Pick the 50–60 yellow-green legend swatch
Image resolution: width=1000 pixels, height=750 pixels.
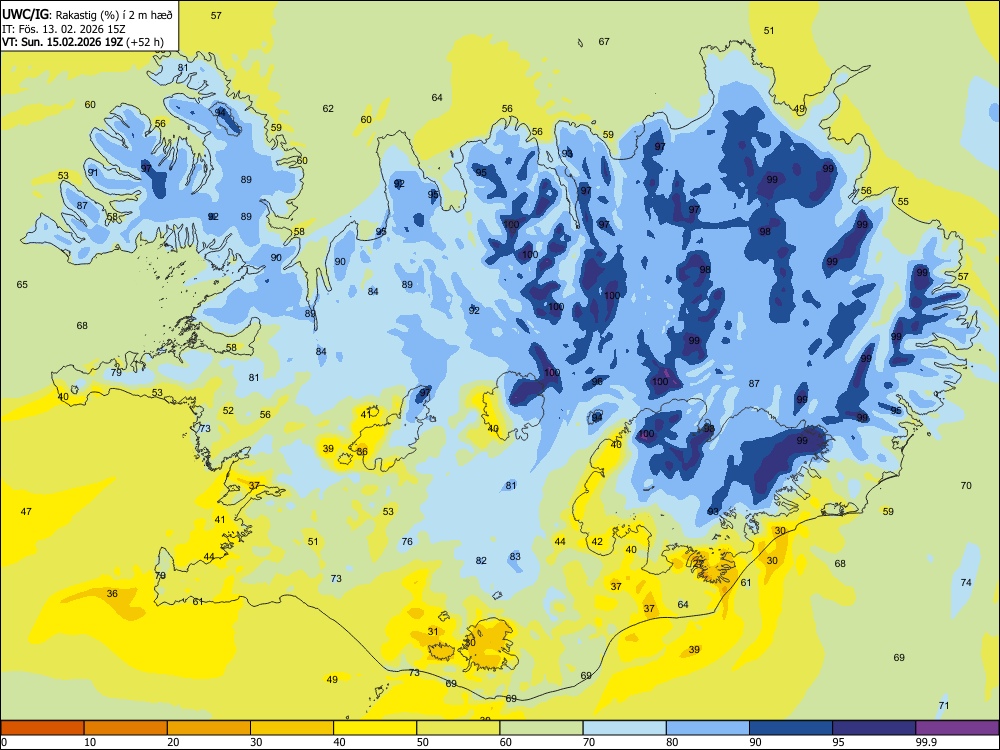[458, 728]
